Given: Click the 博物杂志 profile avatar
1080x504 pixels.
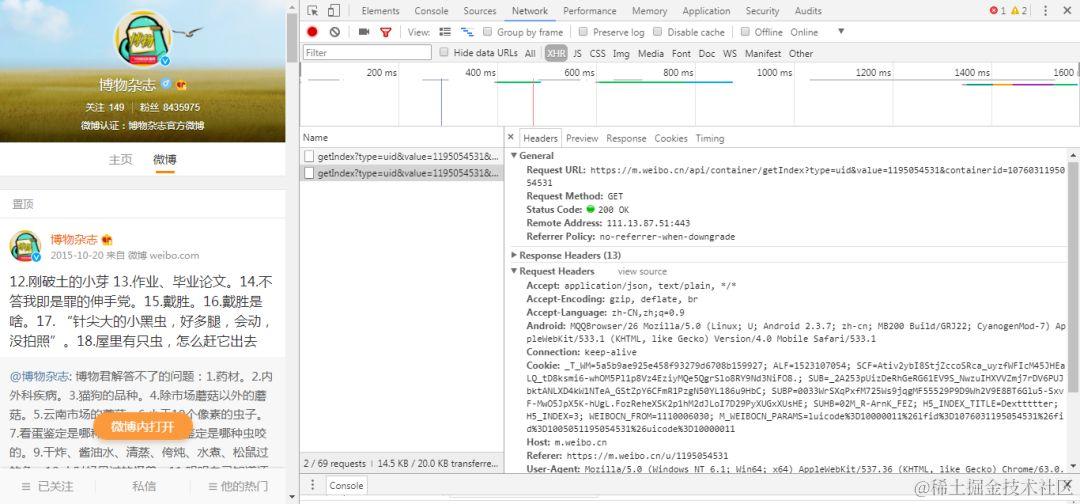Looking at the screenshot, I should 143,39.
